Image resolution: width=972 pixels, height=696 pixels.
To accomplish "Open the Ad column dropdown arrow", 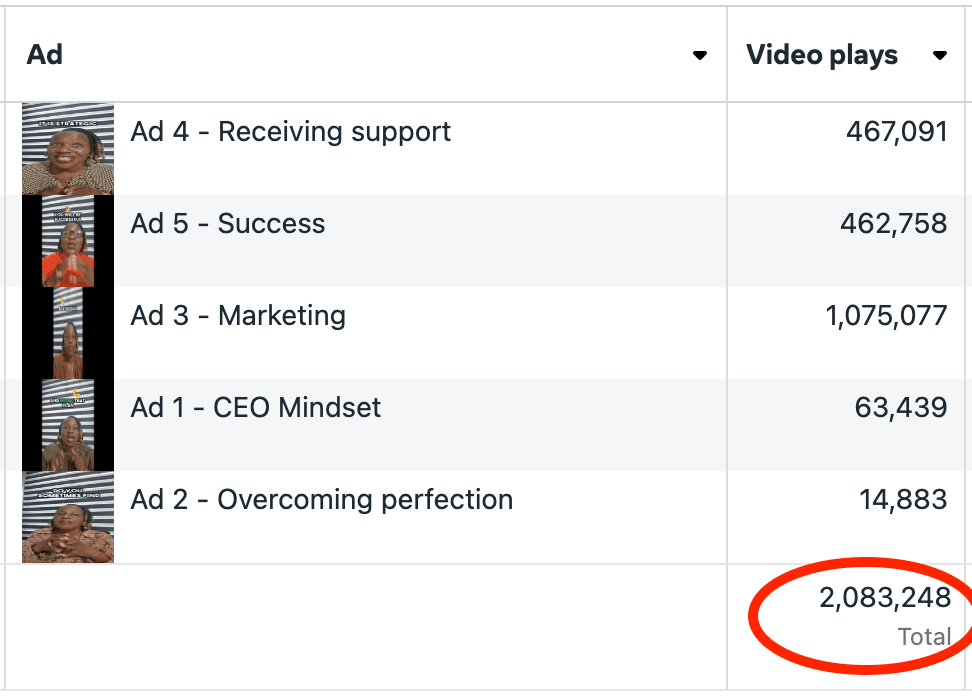I will pos(700,56).
